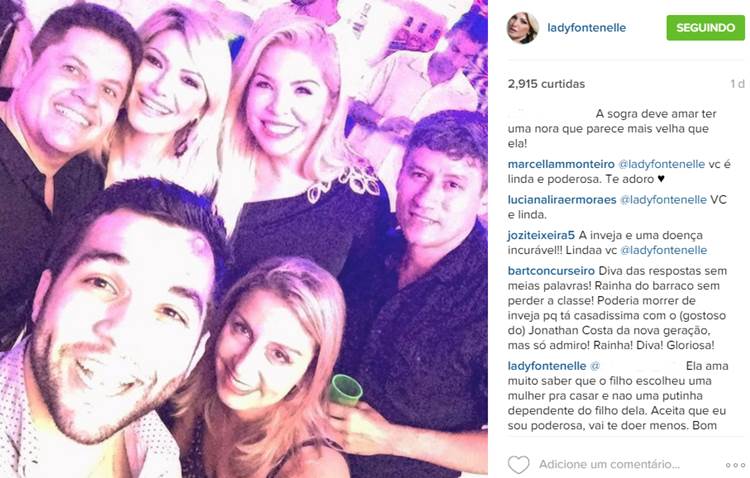Click @ladyfontenelle mention in lucianaliraermoraes comment
This screenshot has width=750, height=478.
point(663,200)
